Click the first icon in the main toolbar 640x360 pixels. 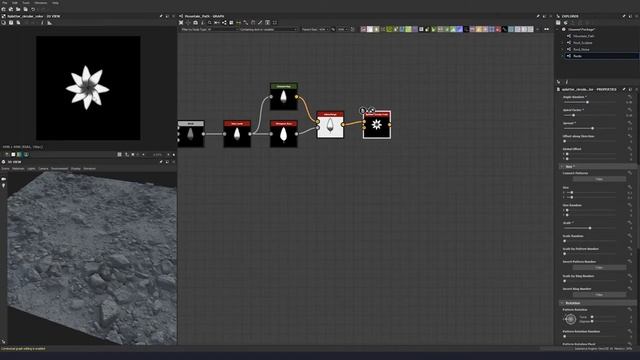pyautogui.click(x=4, y=9)
